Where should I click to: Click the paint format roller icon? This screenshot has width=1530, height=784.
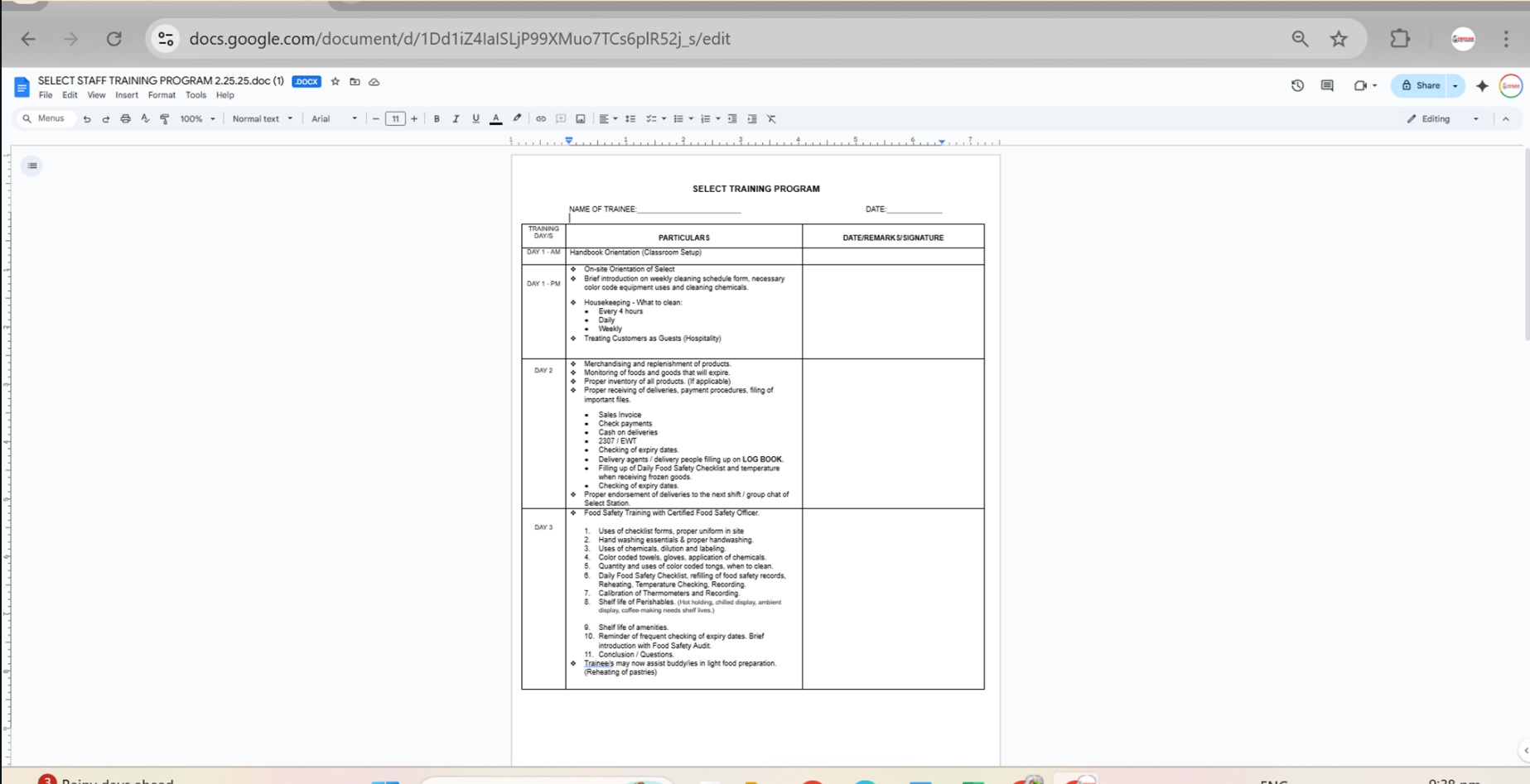click(x=165, y=119)
